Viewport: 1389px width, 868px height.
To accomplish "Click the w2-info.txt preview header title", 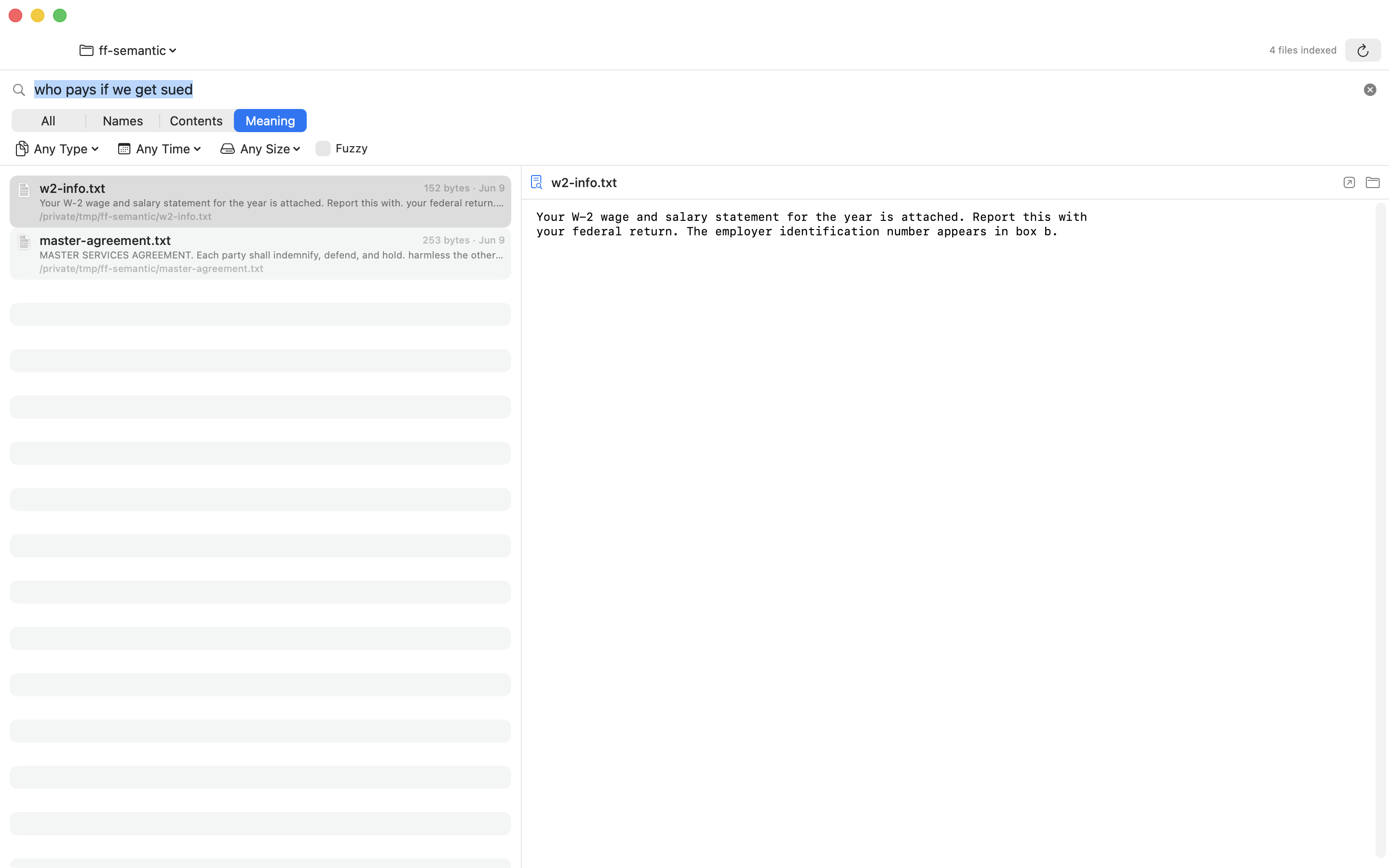I will coord(584,183).
